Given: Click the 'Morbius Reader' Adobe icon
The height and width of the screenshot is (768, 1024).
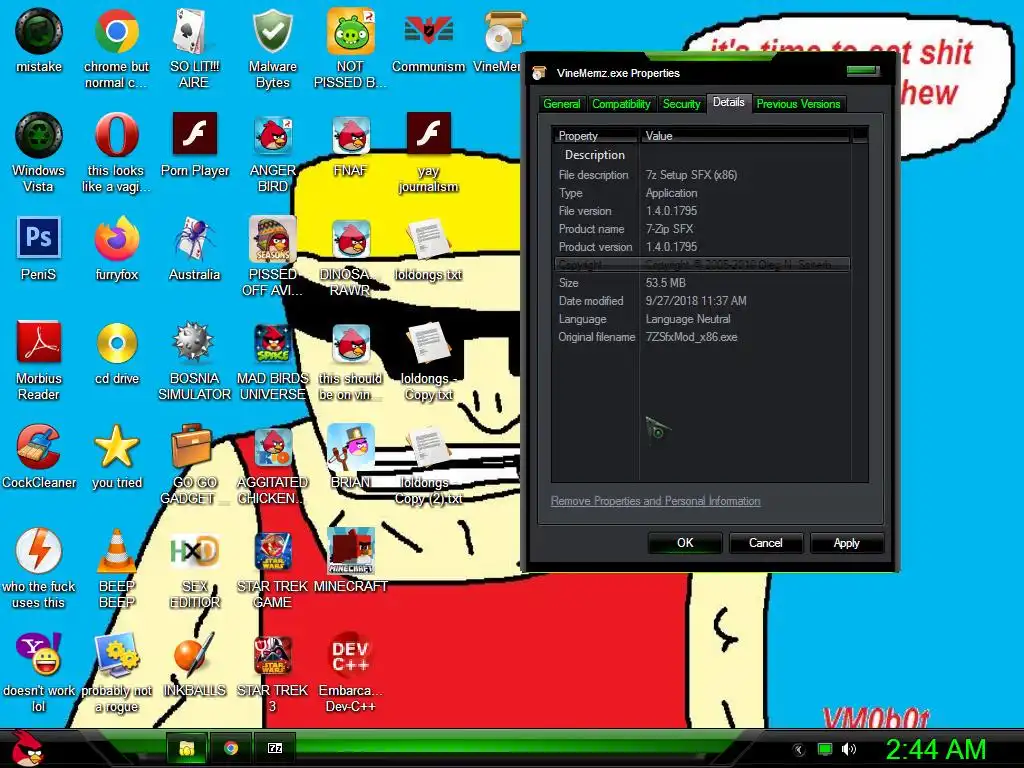Looking at the screenshot, I should coord(39,361).
